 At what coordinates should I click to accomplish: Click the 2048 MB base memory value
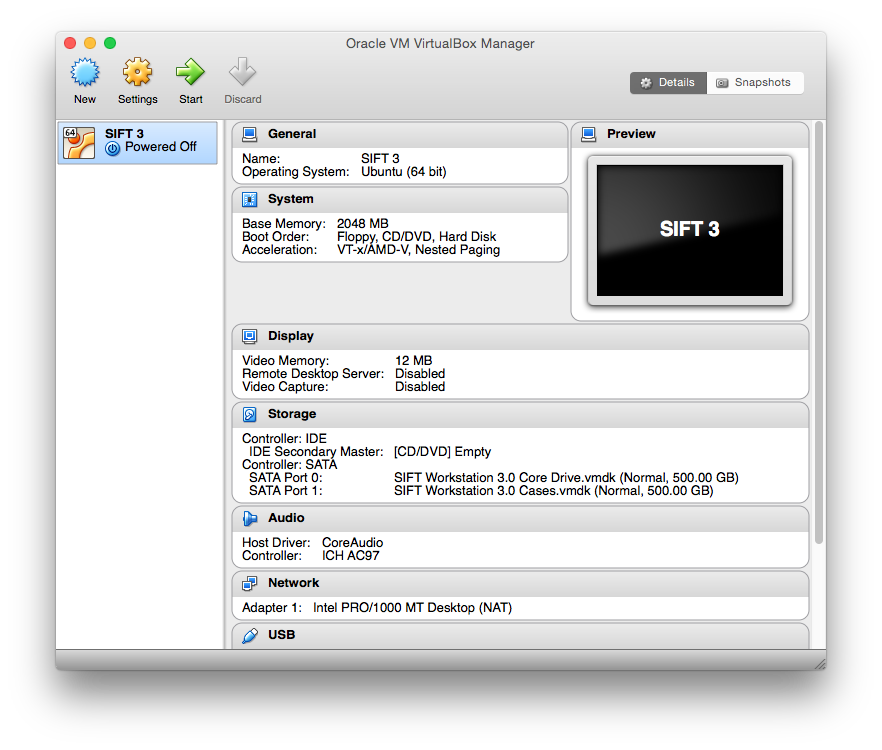tap(362, 223)
